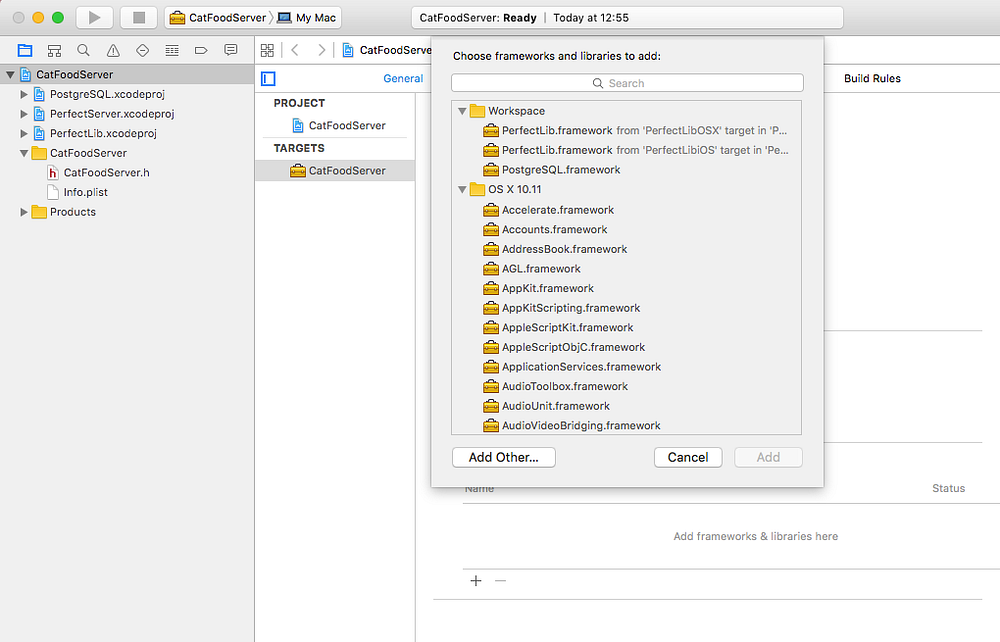Open the Breakpoint navigator
Screen dimensions: 1000x642
point(201,50)
